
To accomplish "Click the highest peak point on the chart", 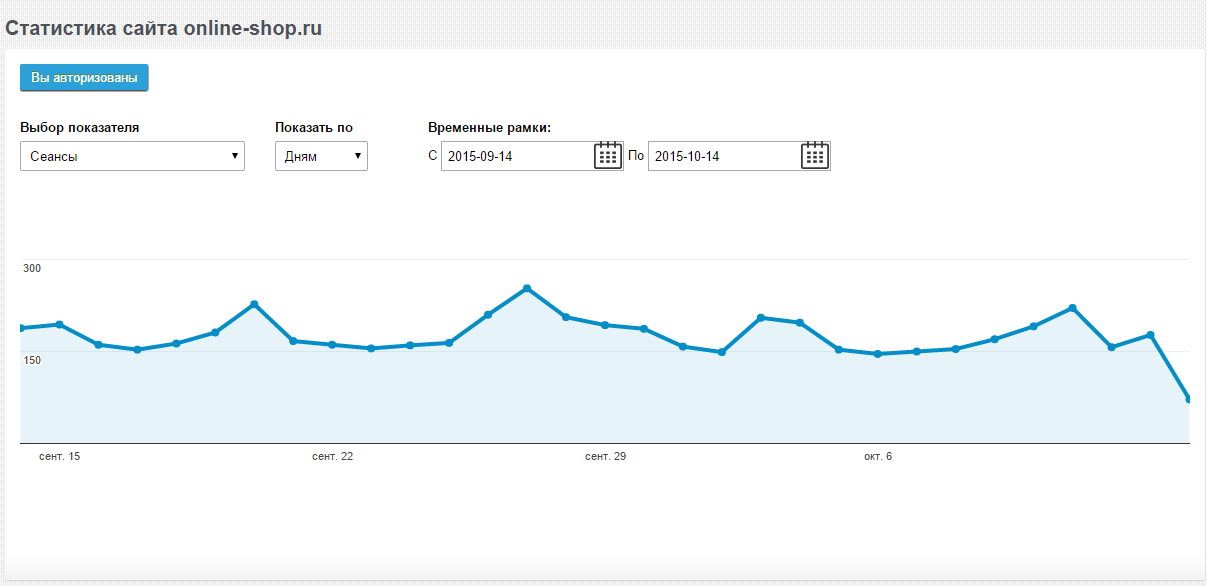I will (x=527, y=288).
